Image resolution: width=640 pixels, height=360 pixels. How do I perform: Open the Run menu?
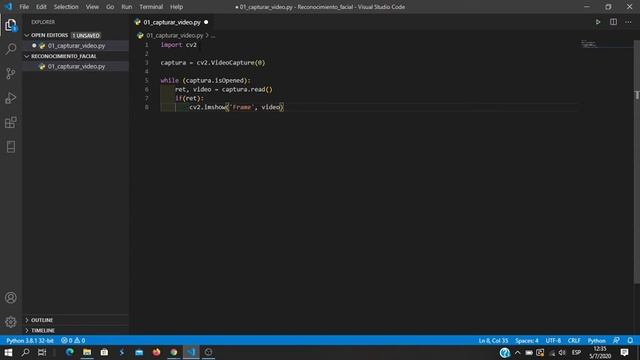pyautogui.click(x=127, y=7)
